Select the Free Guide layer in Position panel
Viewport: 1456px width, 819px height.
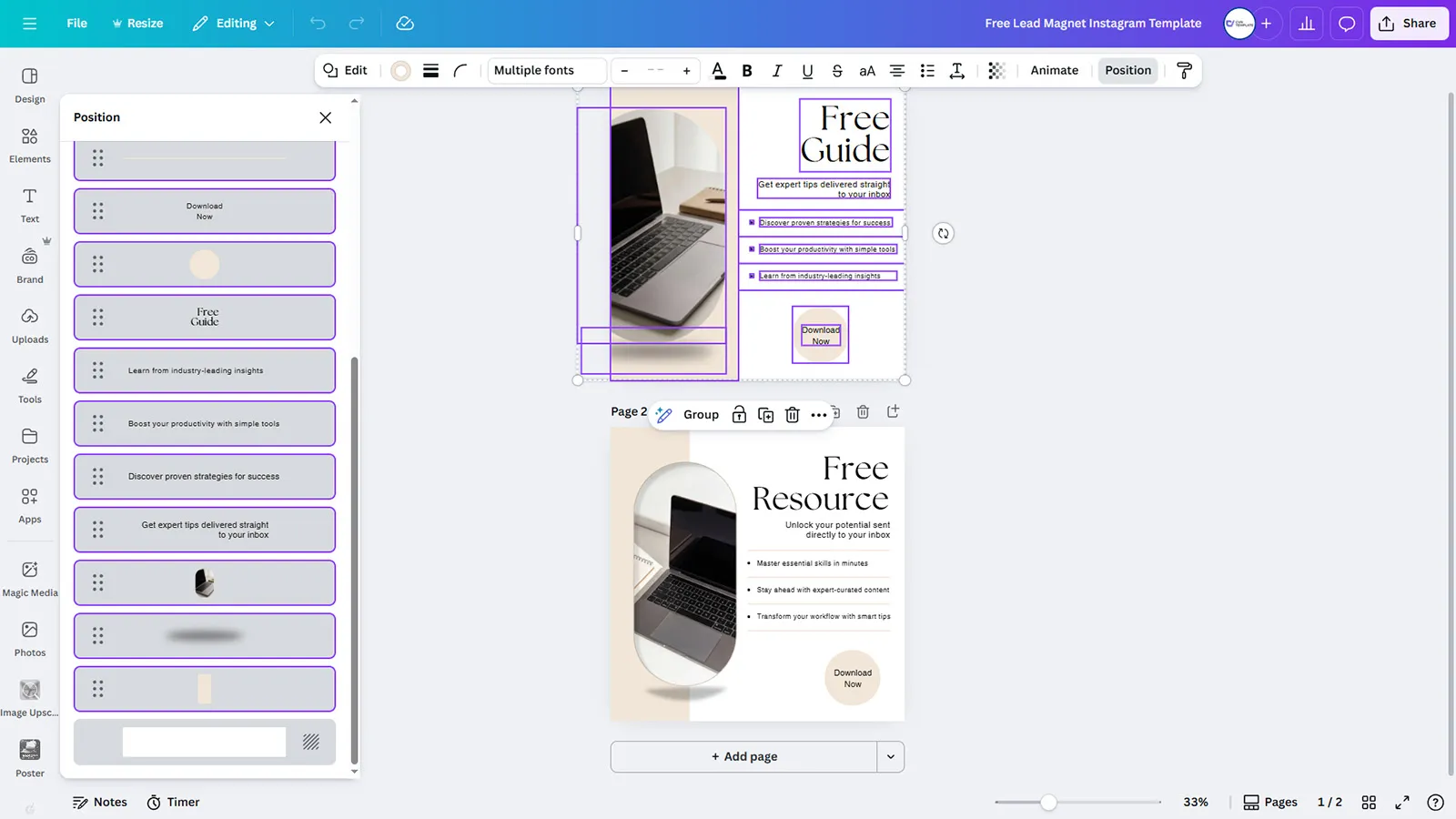(205, 318)
